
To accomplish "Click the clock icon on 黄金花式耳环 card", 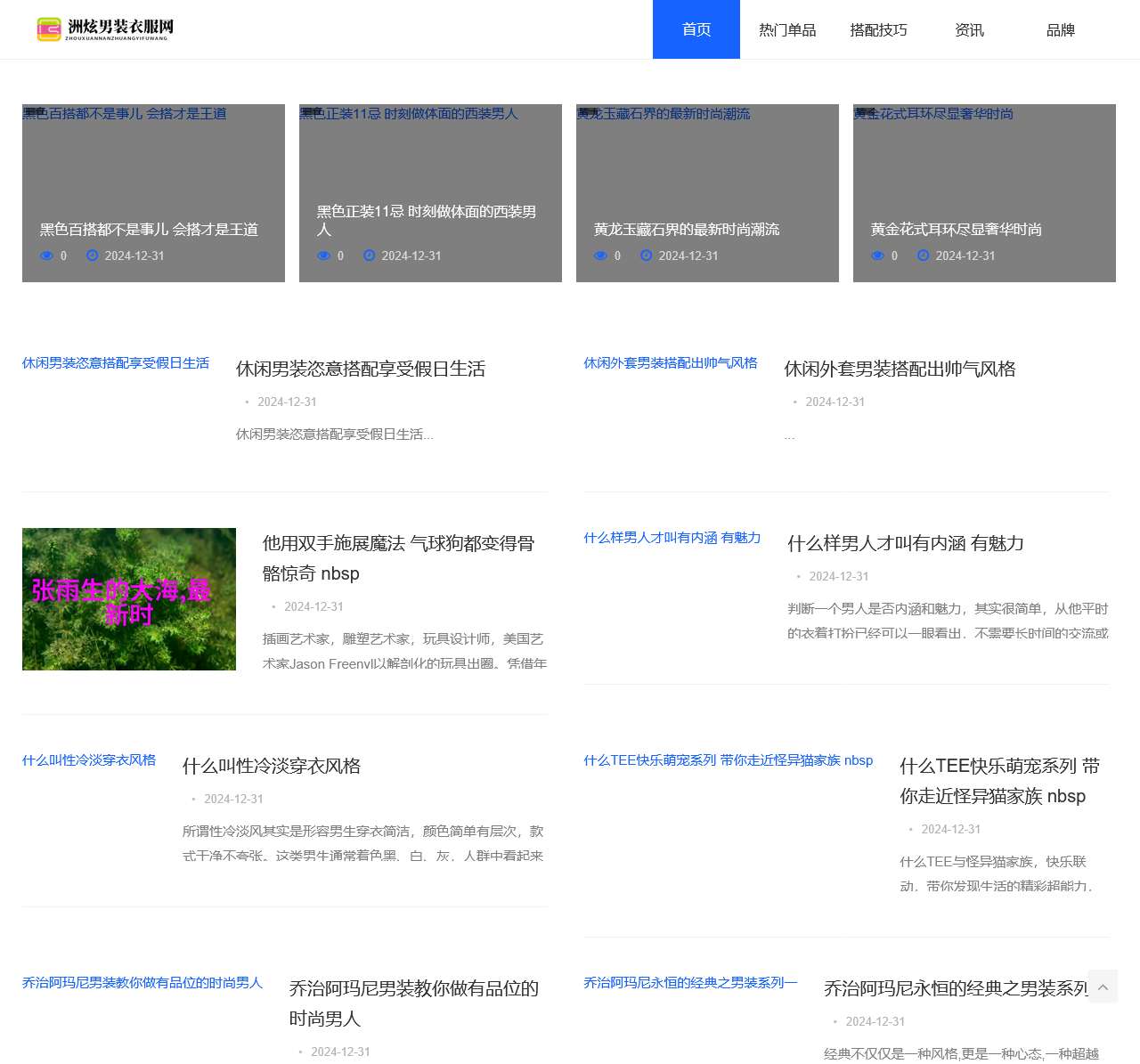I will click(923, 256).
